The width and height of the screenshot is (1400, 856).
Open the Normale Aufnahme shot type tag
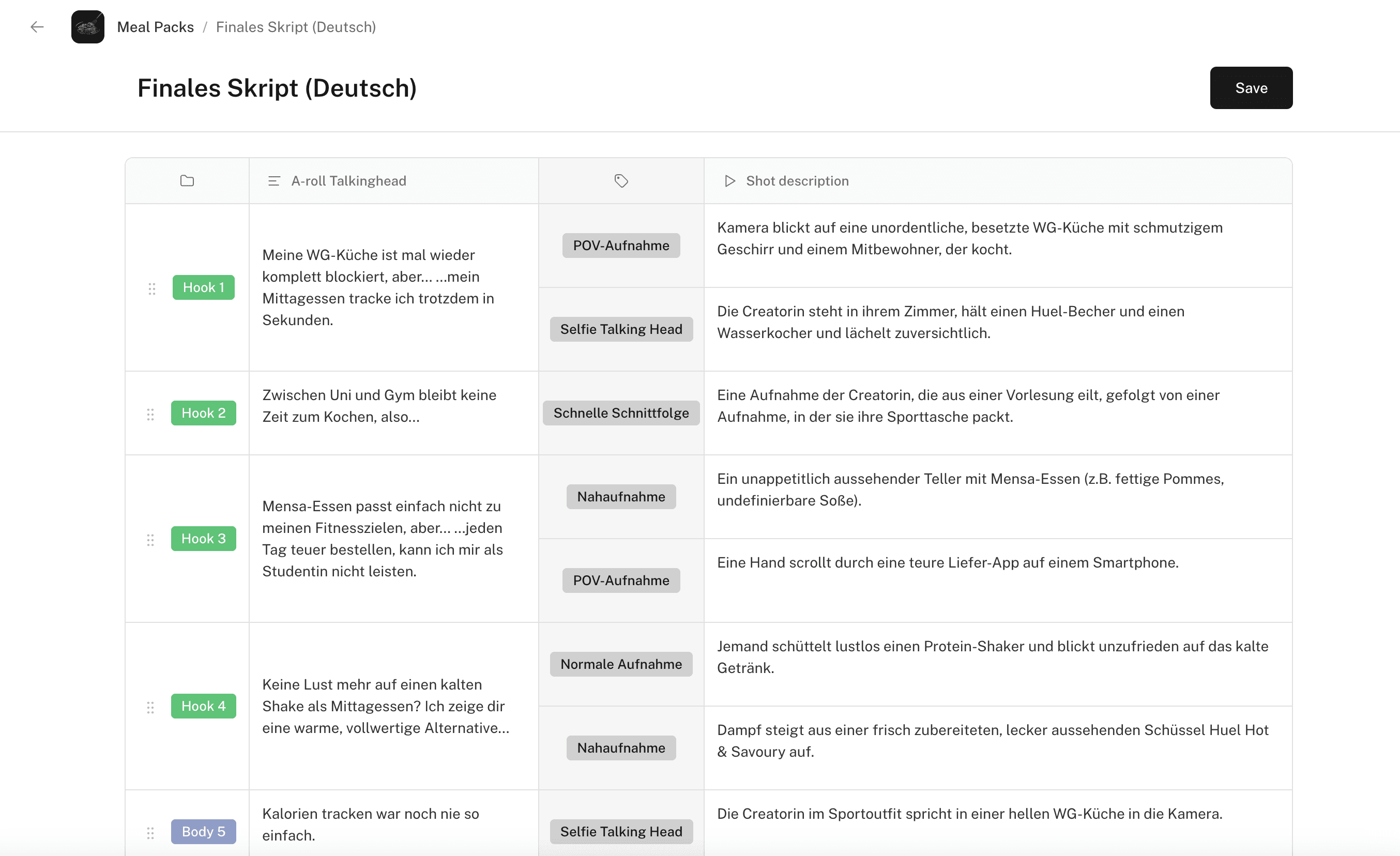pos(621,664)
